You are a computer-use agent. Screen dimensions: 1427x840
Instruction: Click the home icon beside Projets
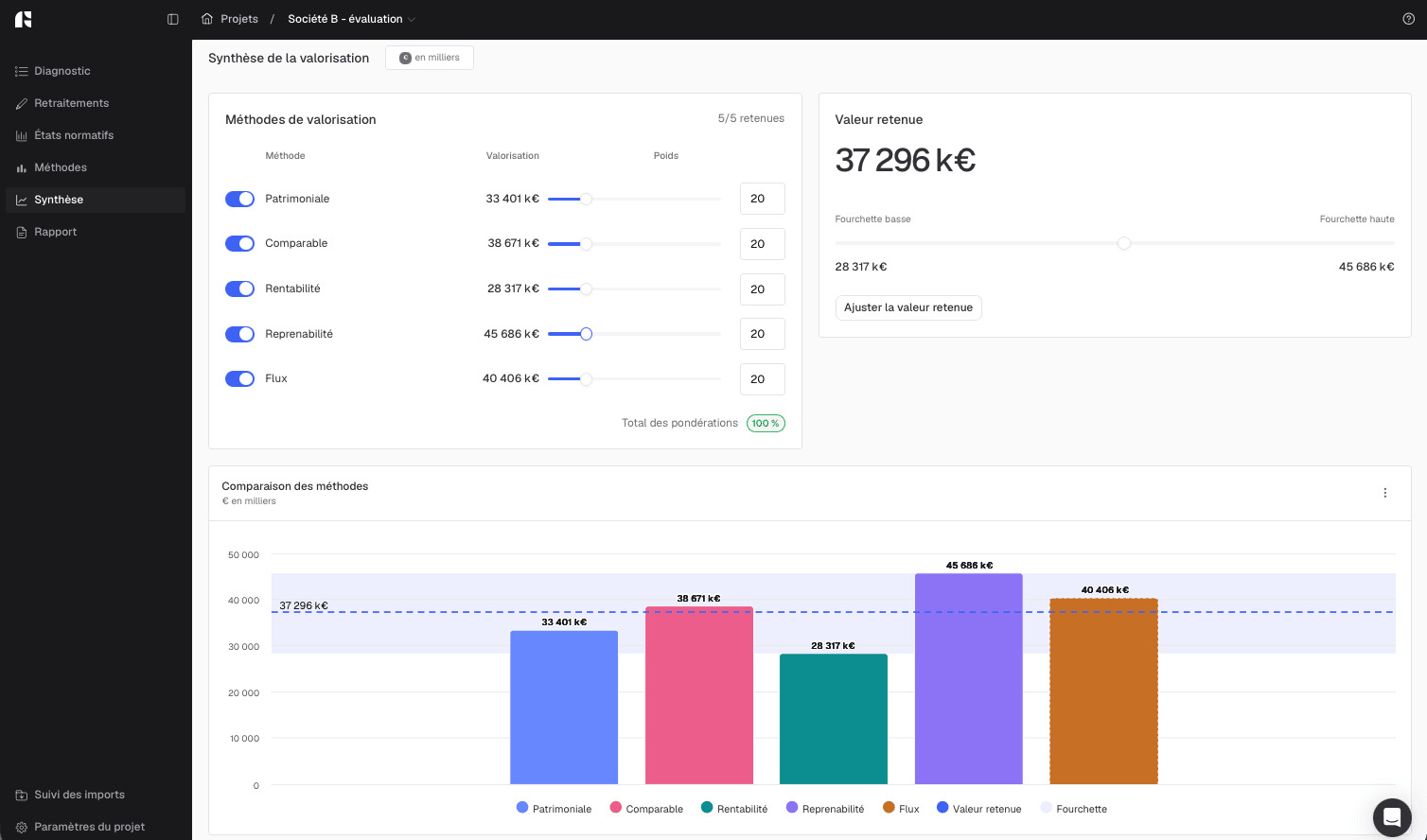pyautogui.click(x=207, y=19)
